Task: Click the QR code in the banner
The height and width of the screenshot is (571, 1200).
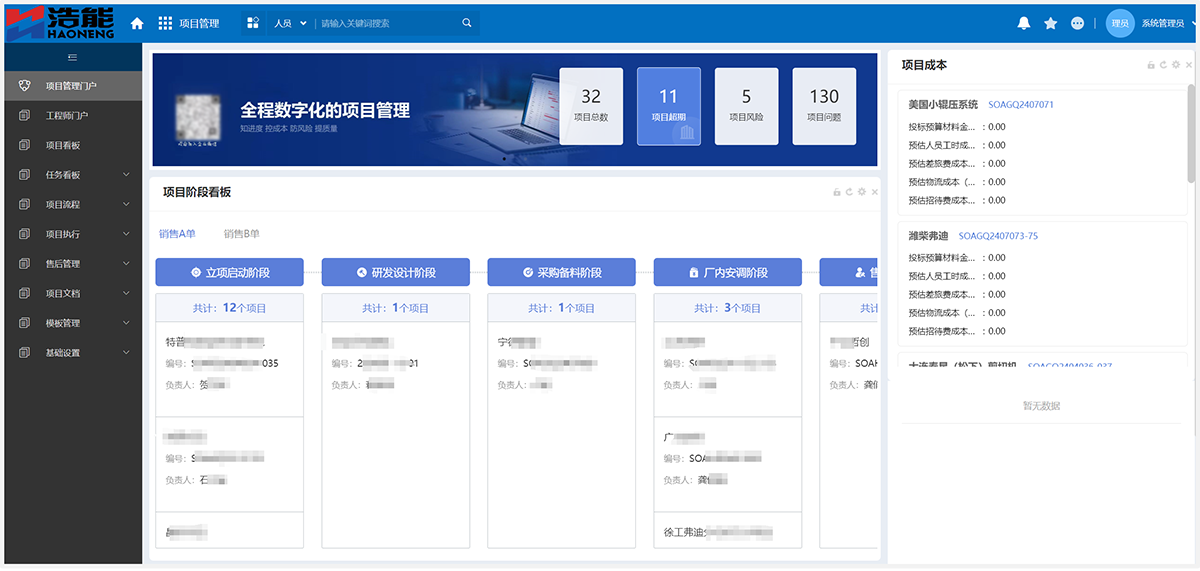Action: point(198,117)
